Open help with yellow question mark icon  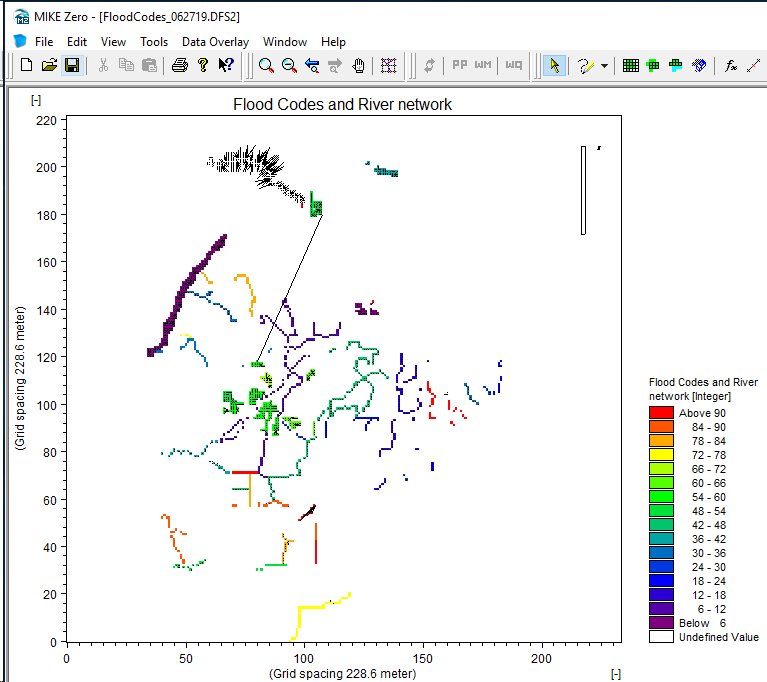[203, 65]
